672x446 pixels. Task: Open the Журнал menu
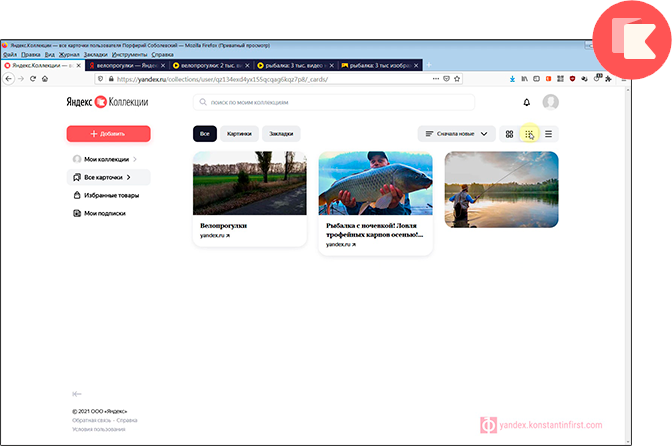tap(69, 54)
